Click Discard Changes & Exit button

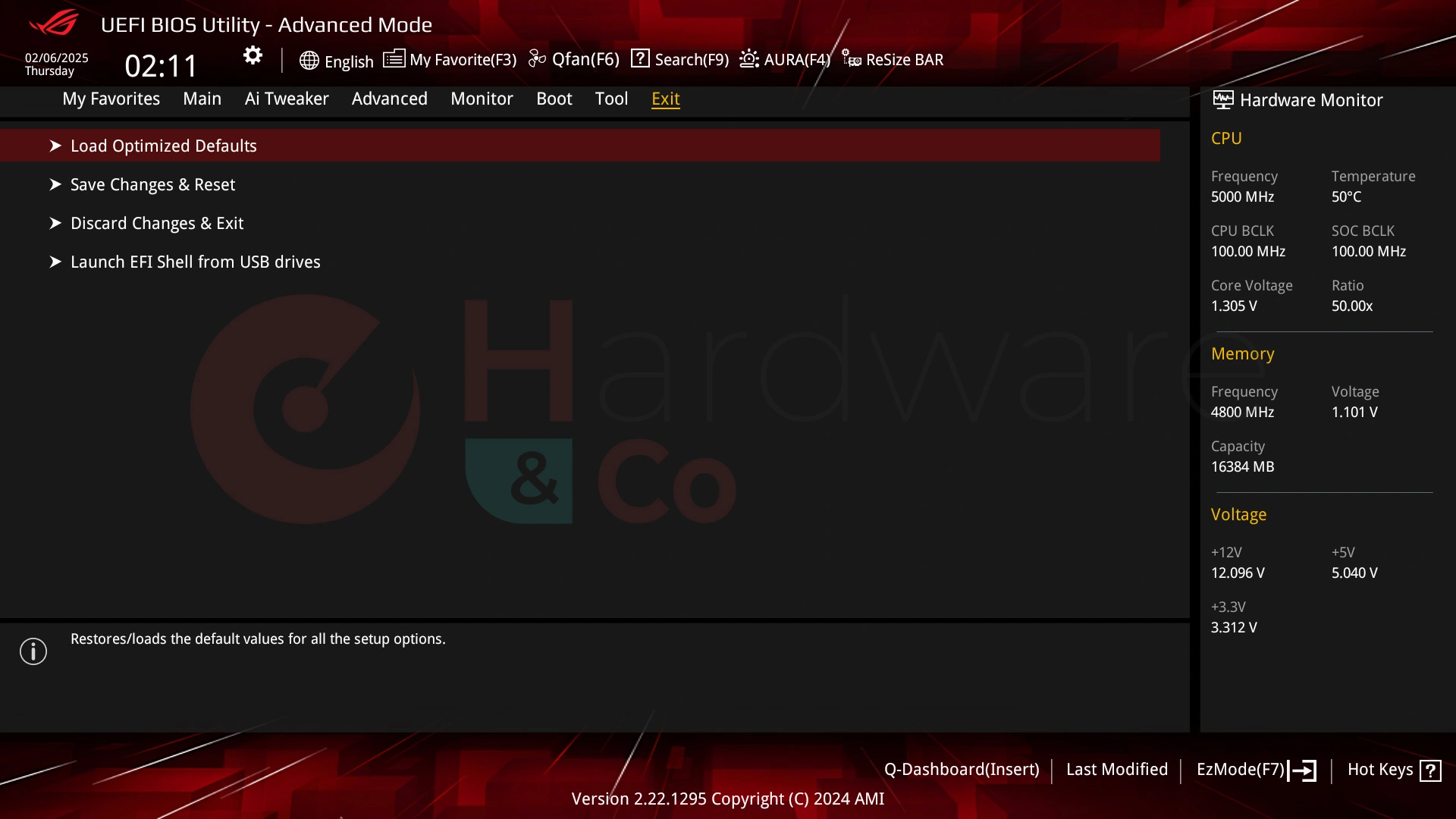tap(157, 223)
